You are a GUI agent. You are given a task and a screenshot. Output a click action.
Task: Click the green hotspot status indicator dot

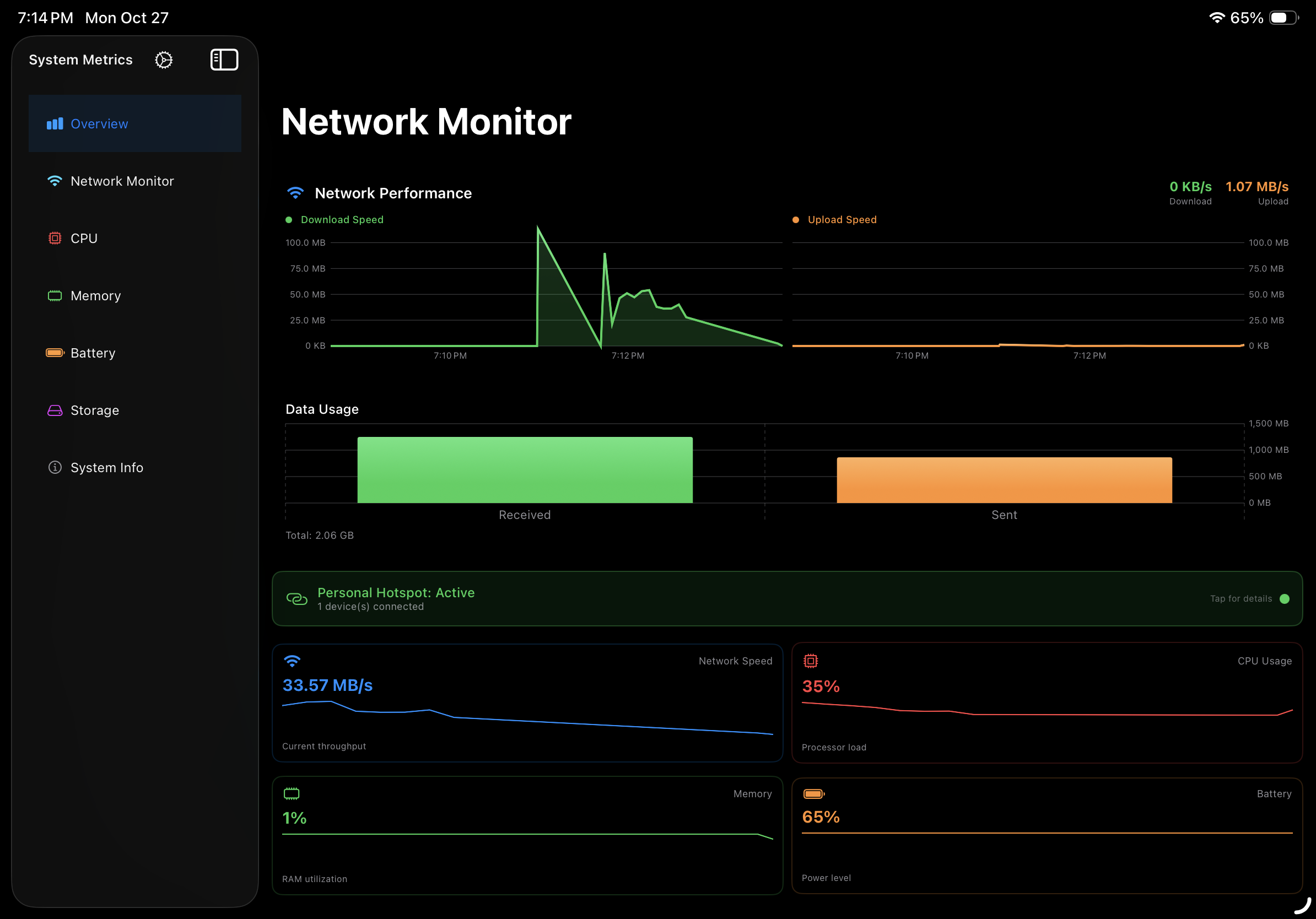coord(1285,599)
